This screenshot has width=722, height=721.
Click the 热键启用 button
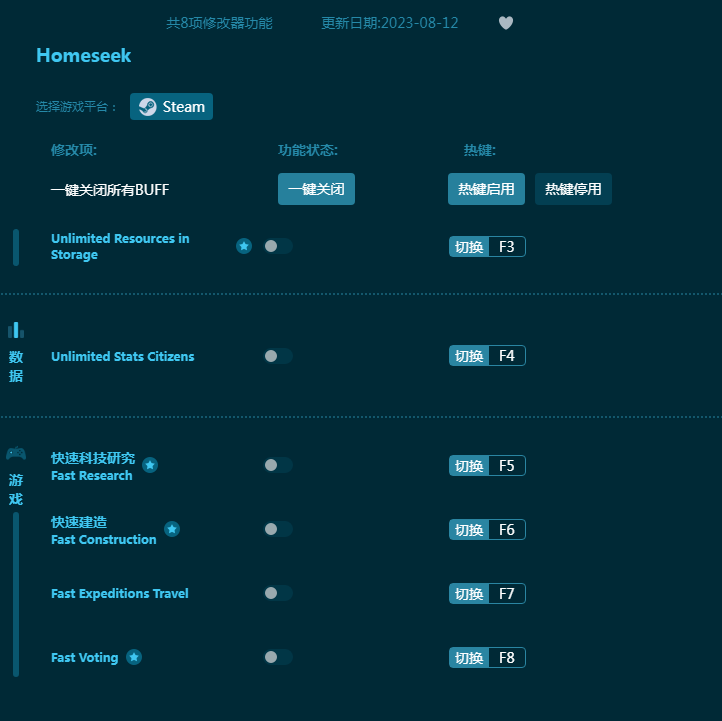(x=486, y=189)
